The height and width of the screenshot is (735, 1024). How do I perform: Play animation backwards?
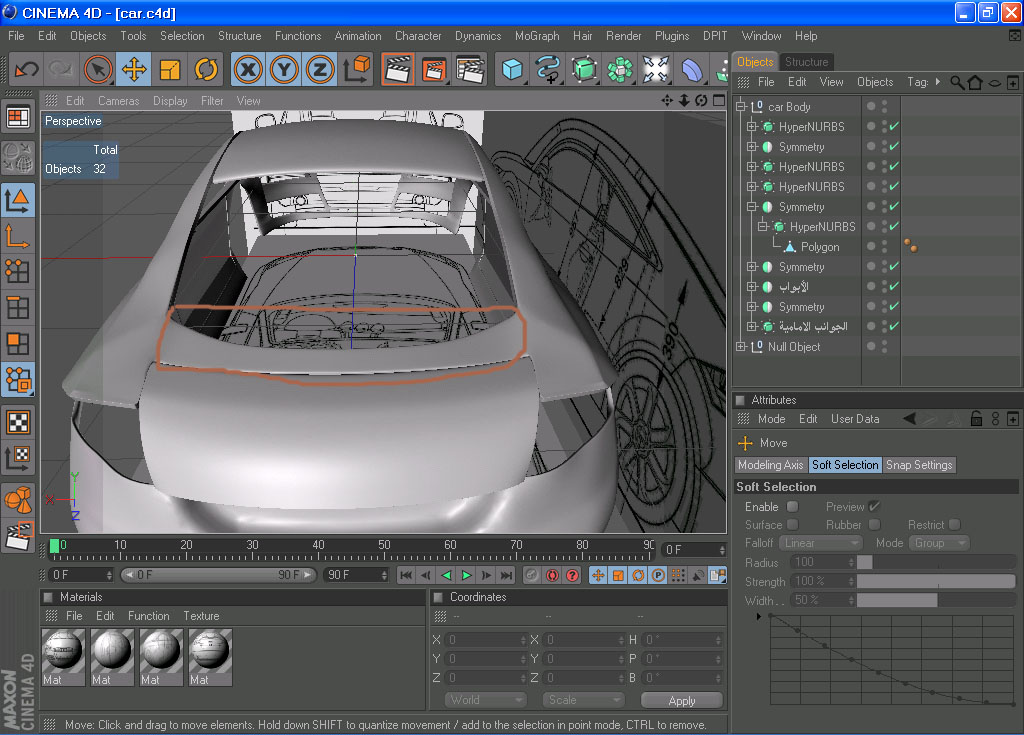click(x=446, y=575)
